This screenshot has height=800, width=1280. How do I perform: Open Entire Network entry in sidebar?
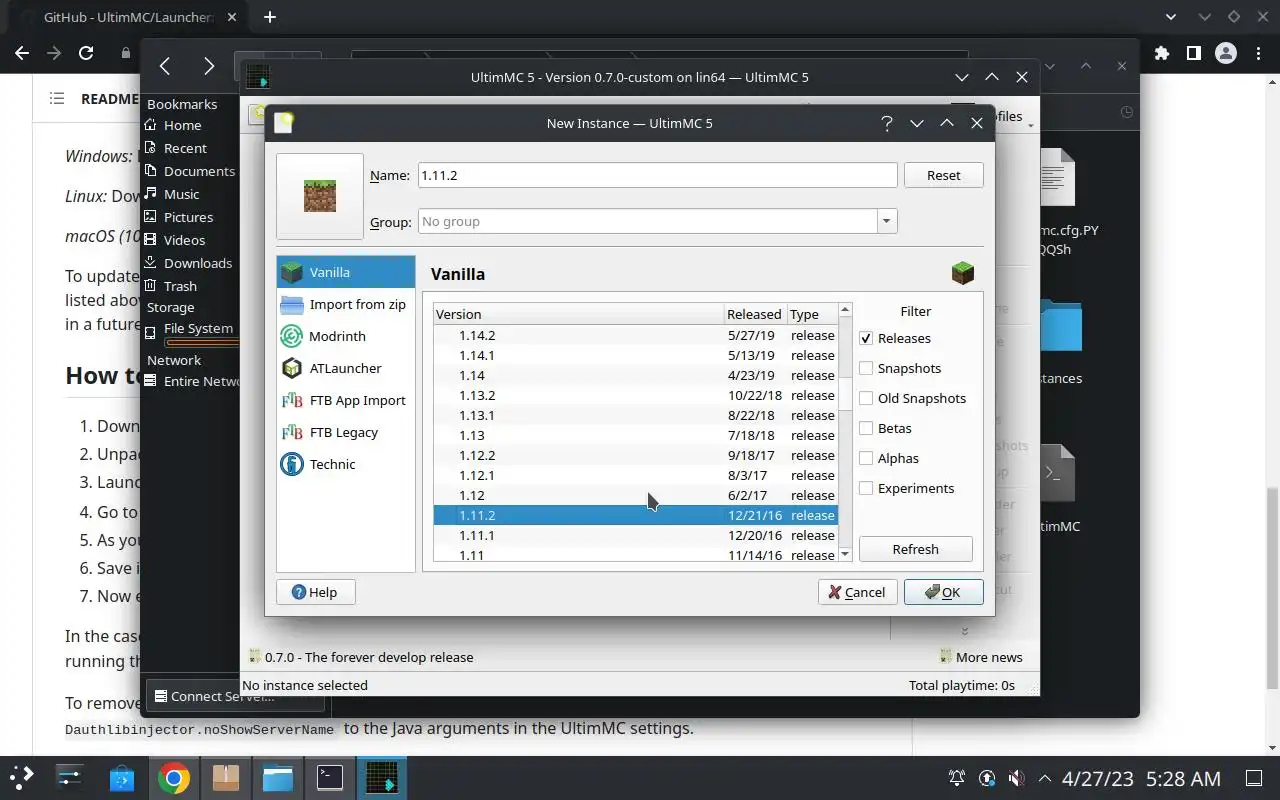190,381
